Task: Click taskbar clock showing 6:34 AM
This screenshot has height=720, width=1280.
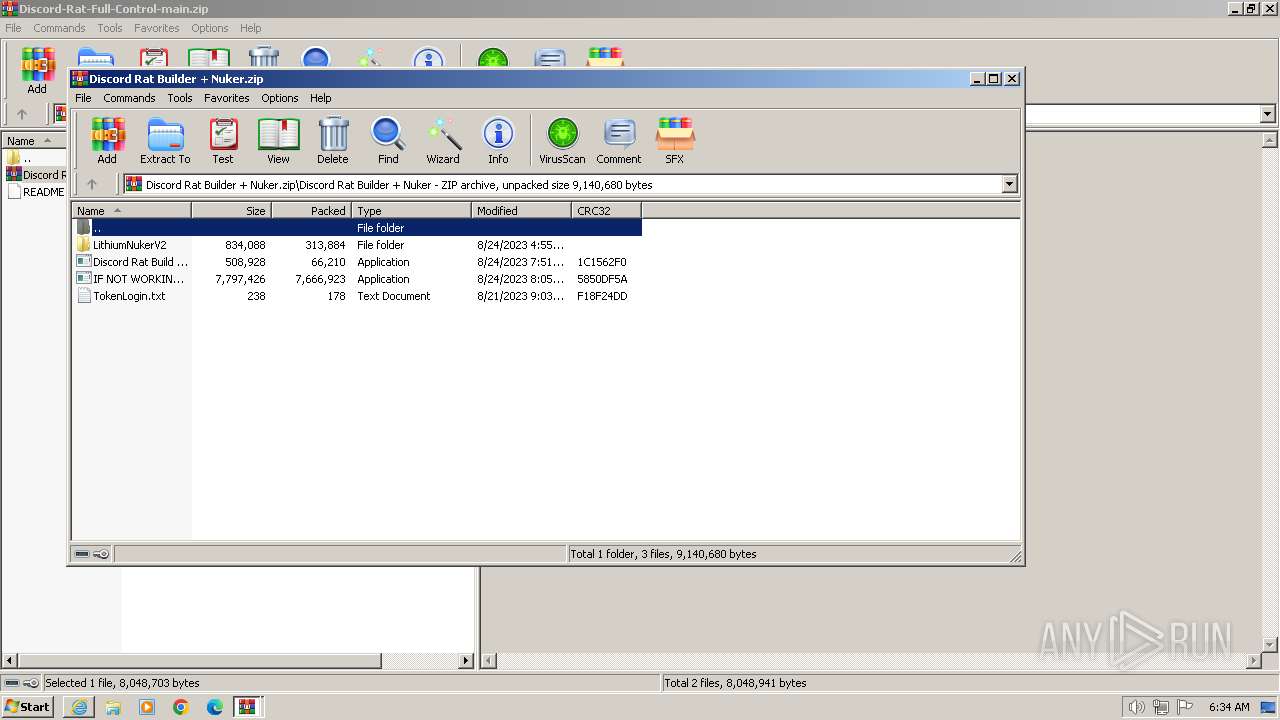Action: 1229,707
